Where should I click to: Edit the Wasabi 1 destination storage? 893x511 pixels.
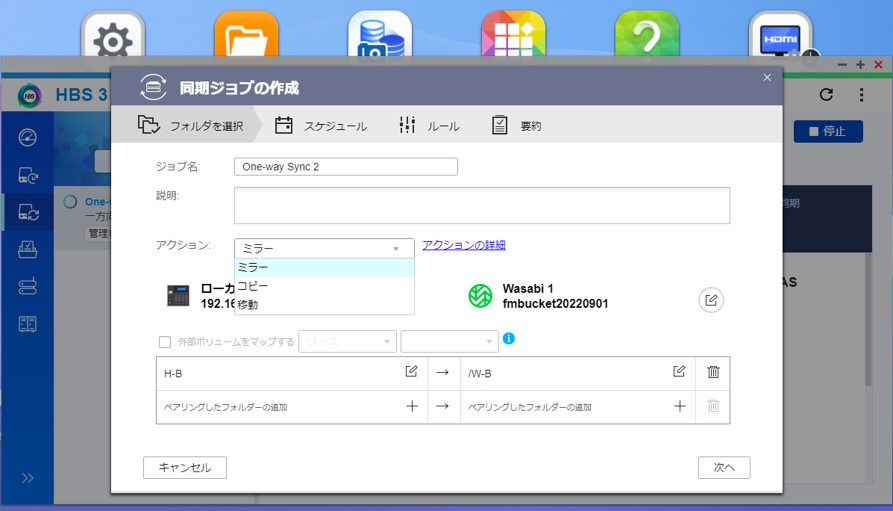pos(710,299)
